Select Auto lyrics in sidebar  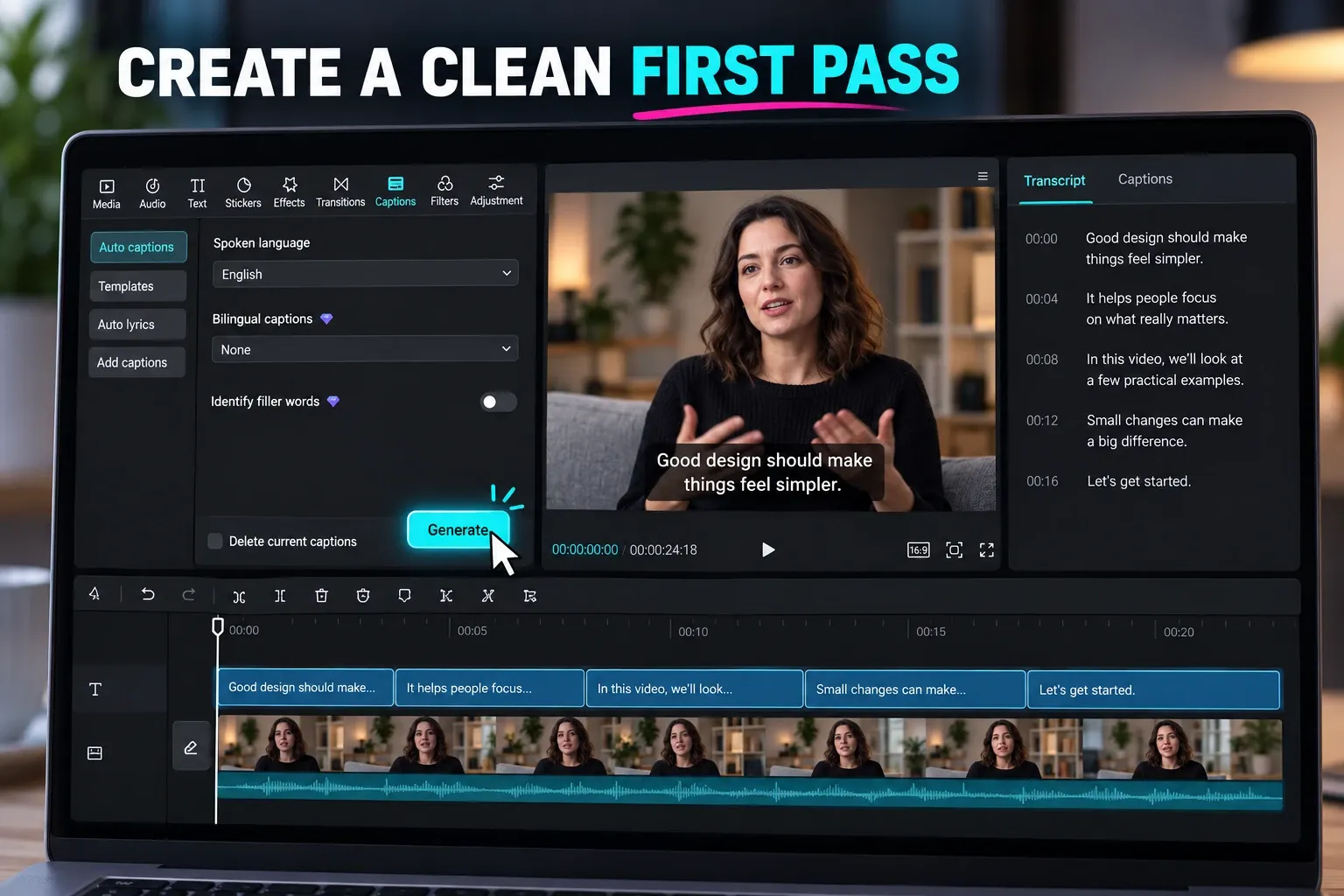(x=136, y=324)
